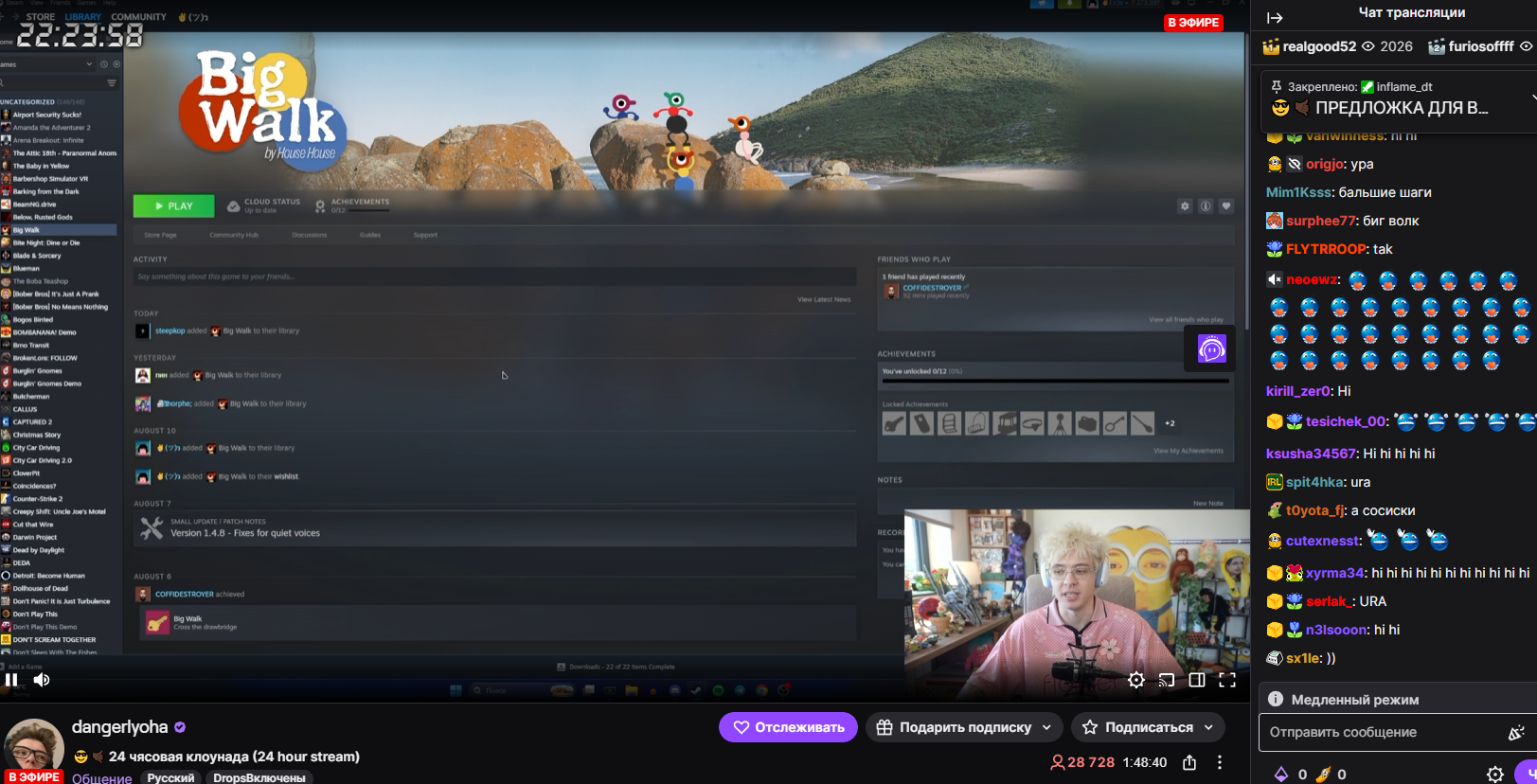1537x784 pixels.
Task: Open the Steam library filter icon
Action: 112,83
